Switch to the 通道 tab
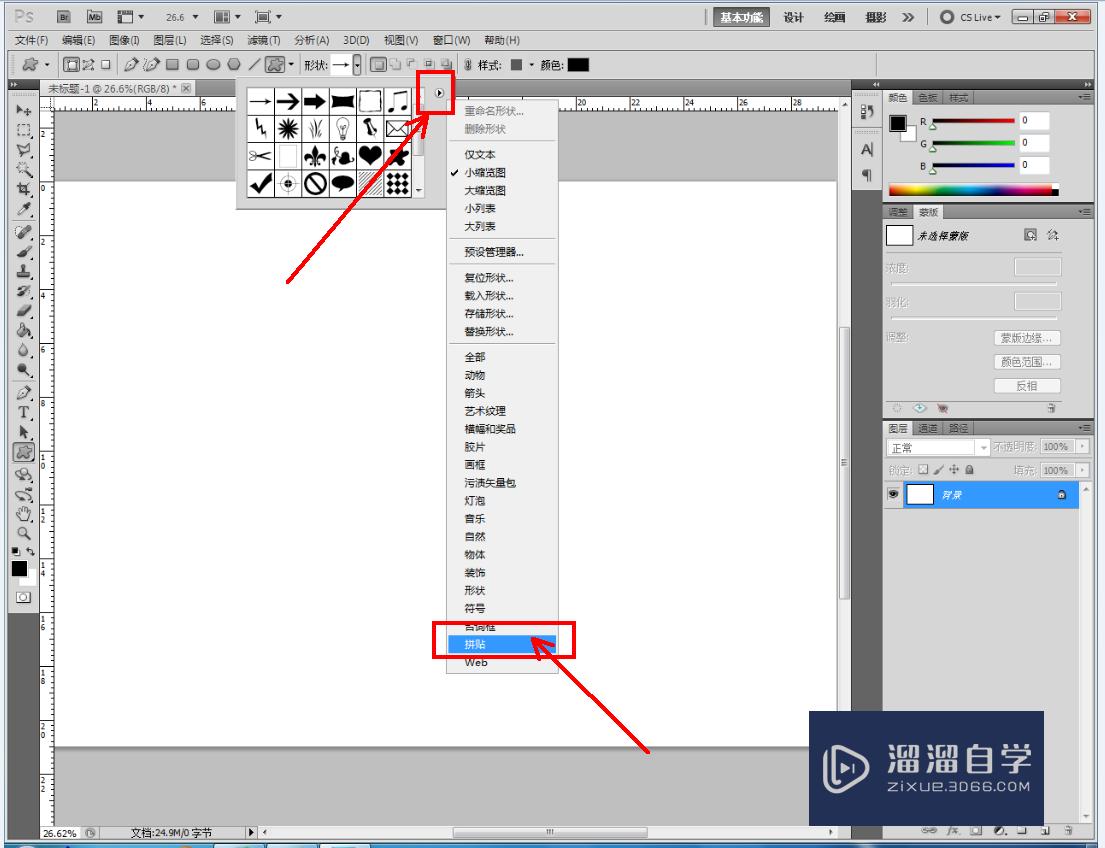 coord(928,429)
